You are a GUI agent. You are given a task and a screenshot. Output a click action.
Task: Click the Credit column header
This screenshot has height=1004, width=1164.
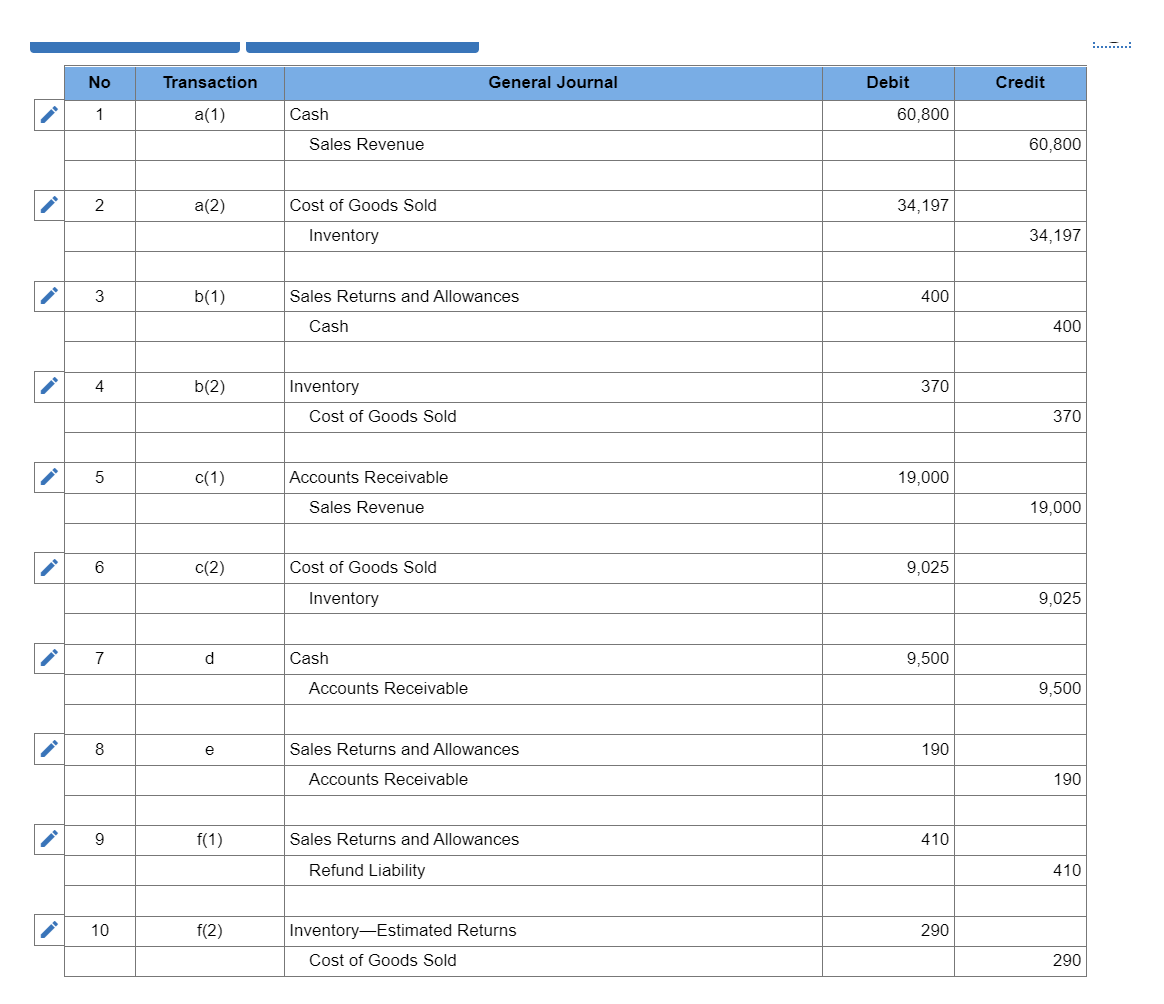1020,83
